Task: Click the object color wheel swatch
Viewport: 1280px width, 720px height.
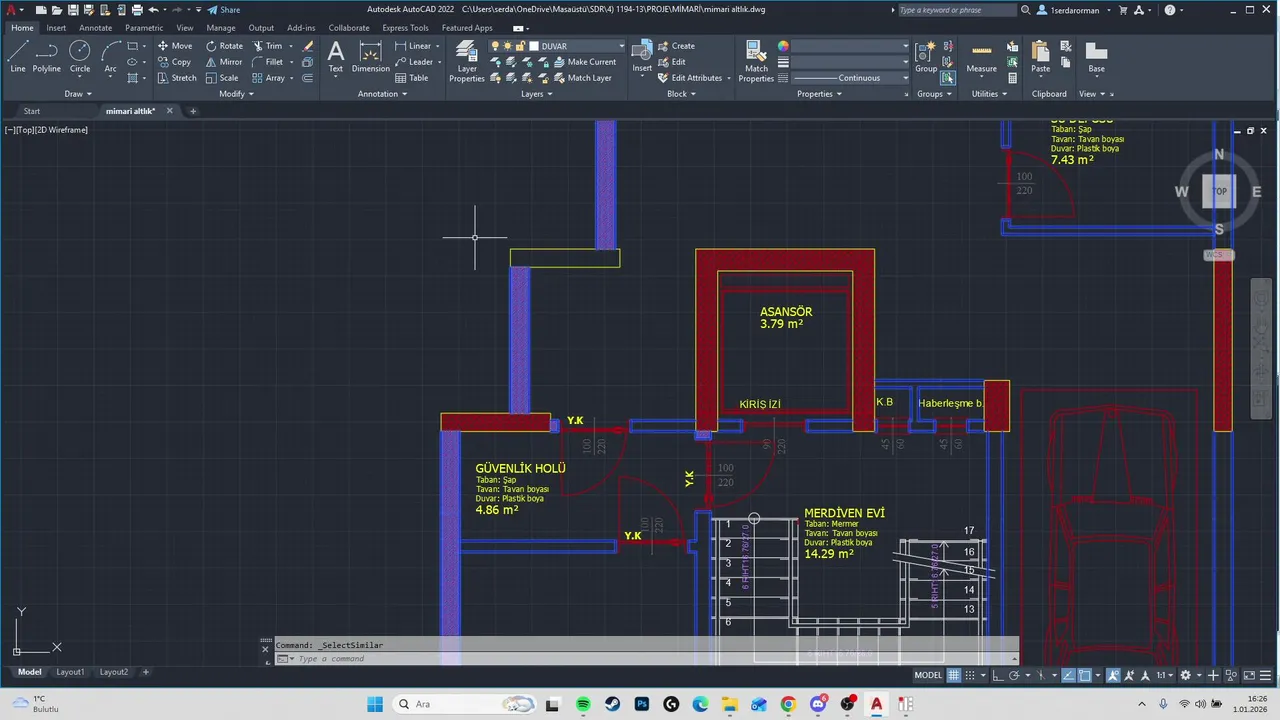Action: coord(783,46)
